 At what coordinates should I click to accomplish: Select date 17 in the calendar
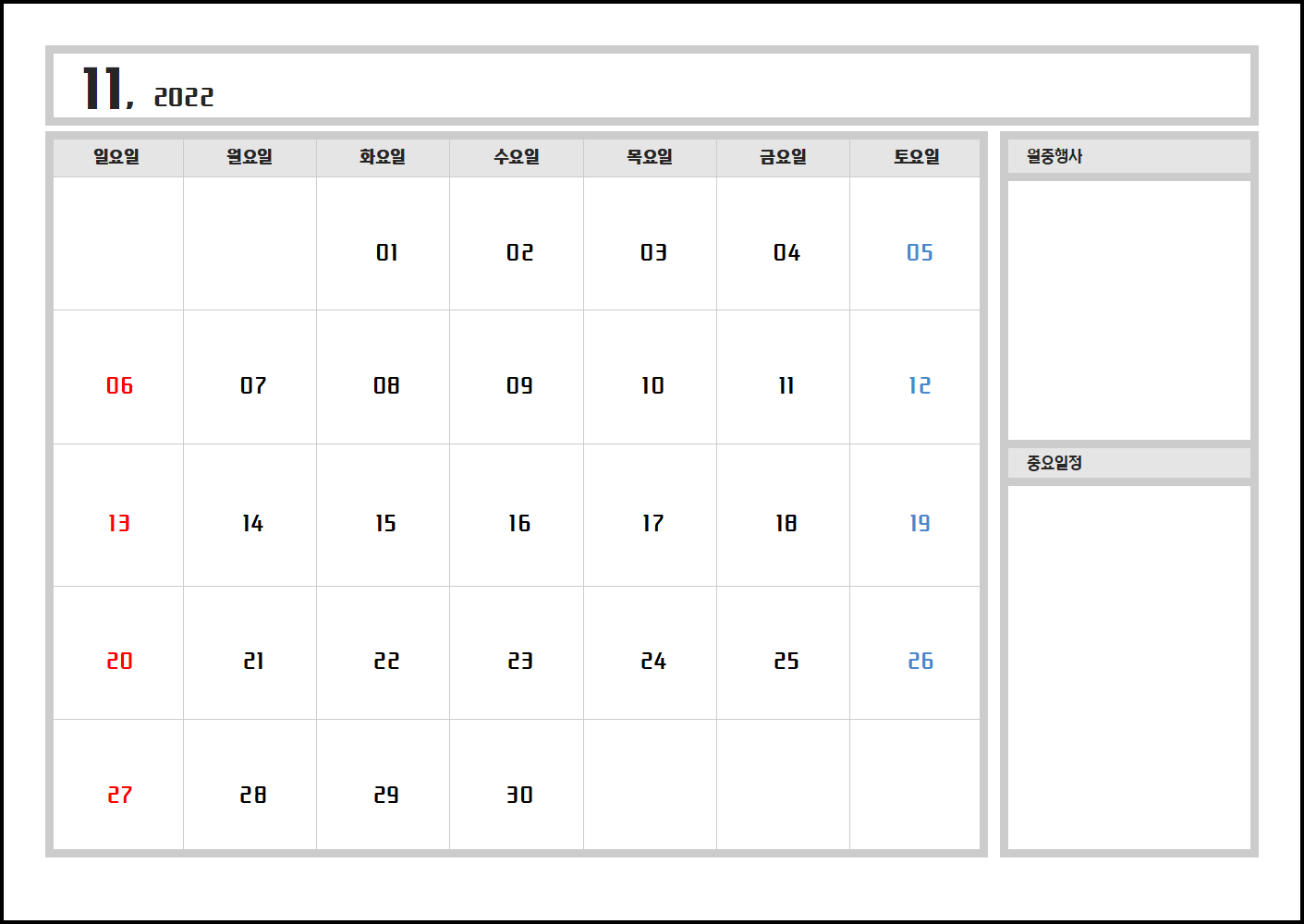pos(652,523)
